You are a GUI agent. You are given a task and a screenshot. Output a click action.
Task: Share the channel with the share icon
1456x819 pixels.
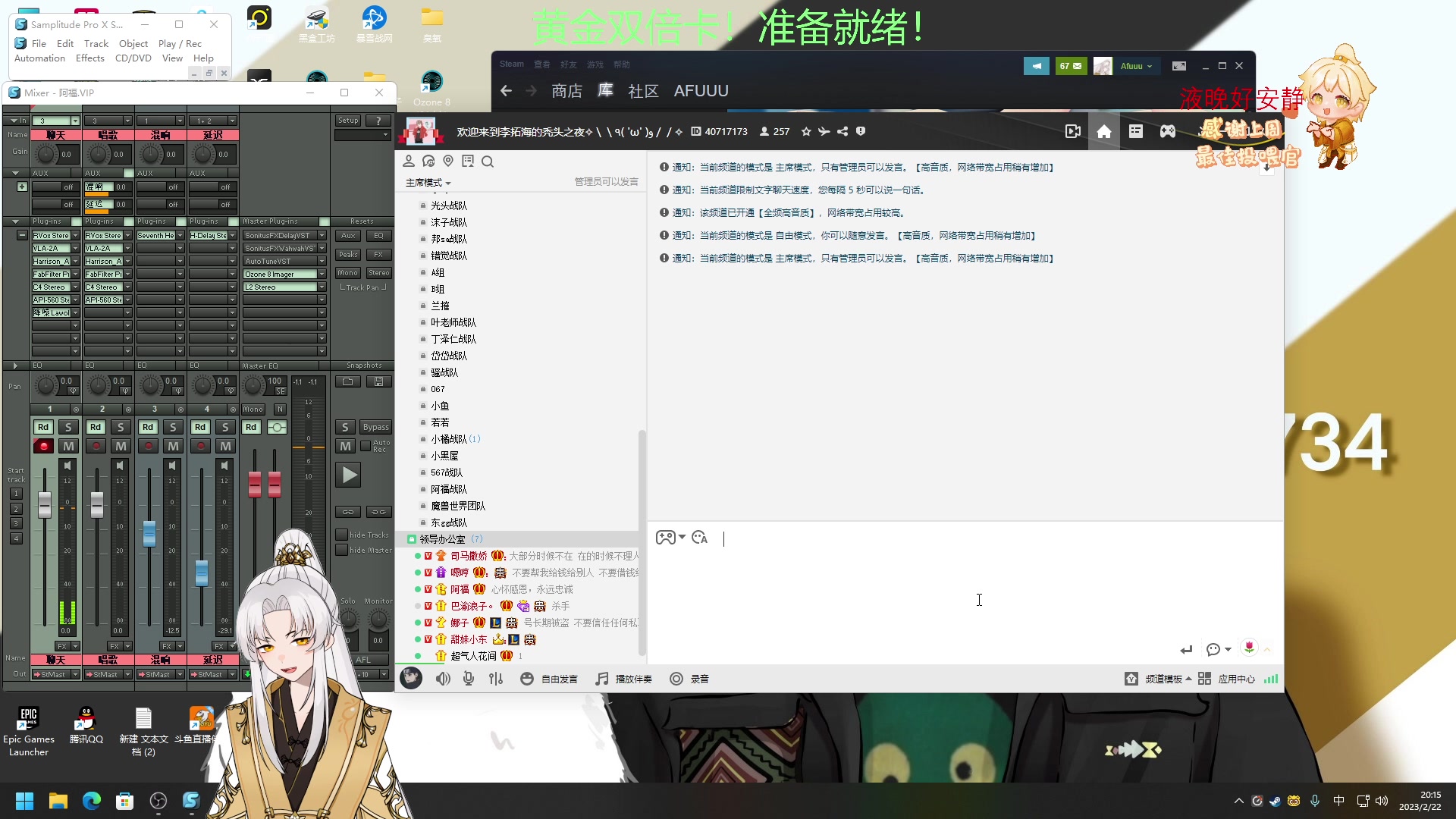[843, 131]
